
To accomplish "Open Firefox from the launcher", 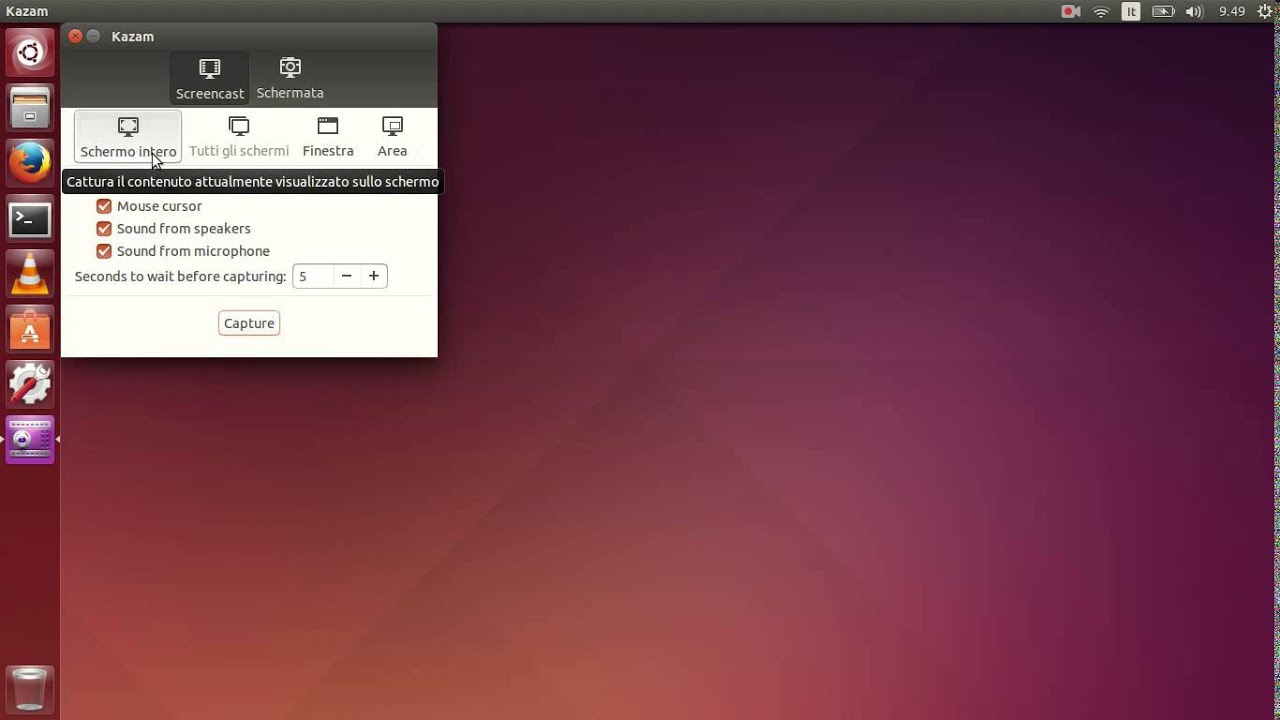I will click(x=30, y=162).
